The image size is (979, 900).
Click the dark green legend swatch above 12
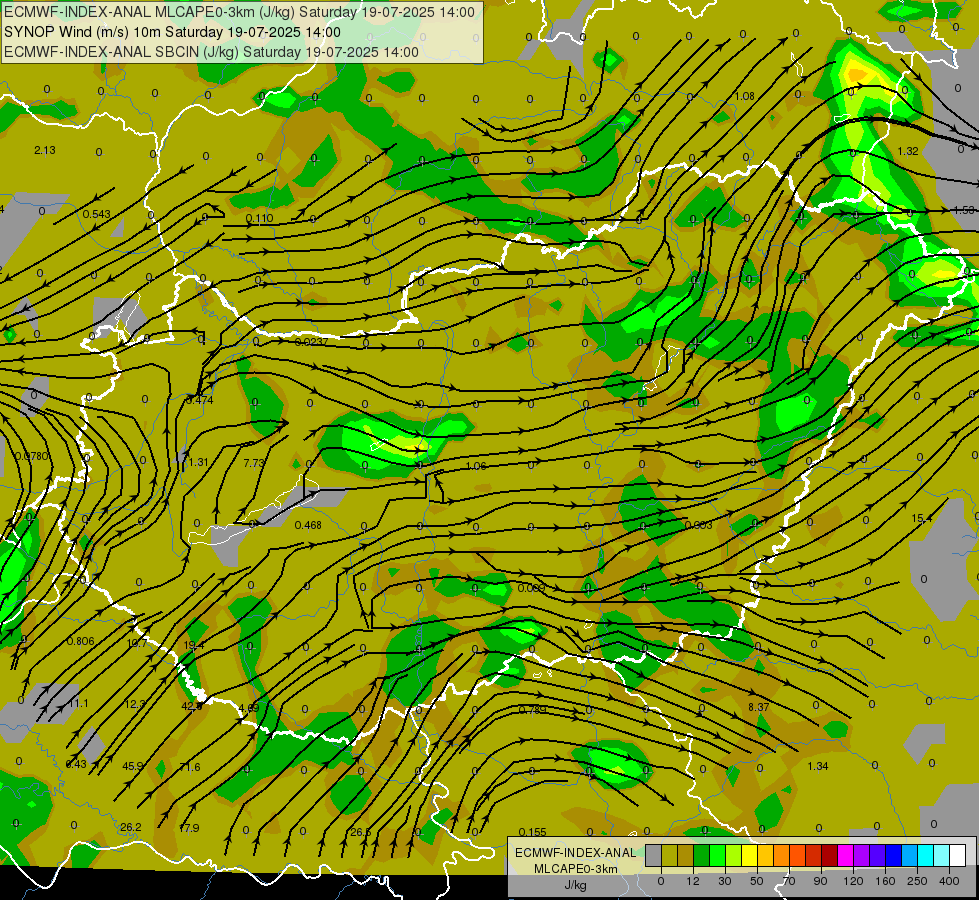pos(701,856)
